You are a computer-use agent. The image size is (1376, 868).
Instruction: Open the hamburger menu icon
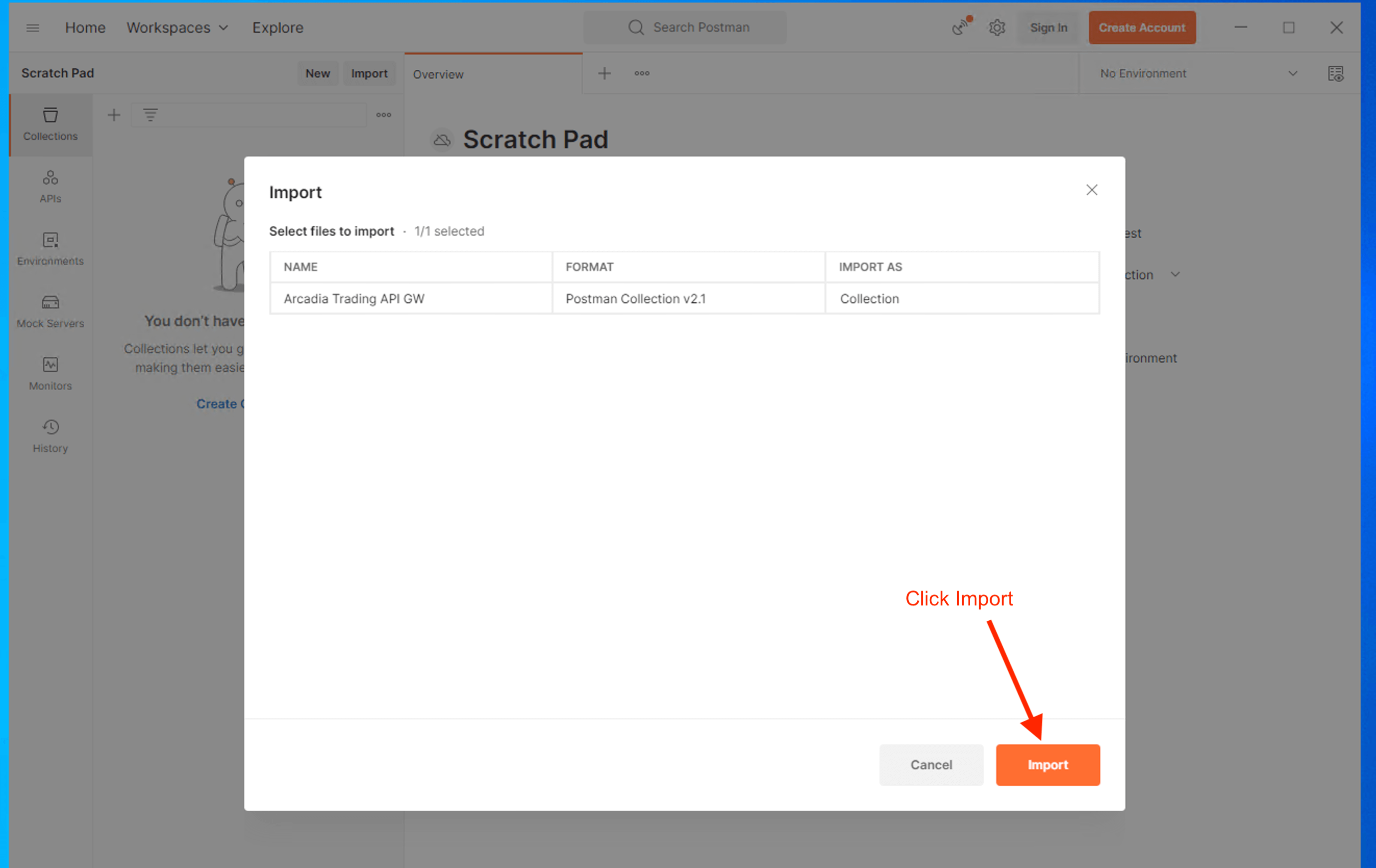tap(32, 27)
